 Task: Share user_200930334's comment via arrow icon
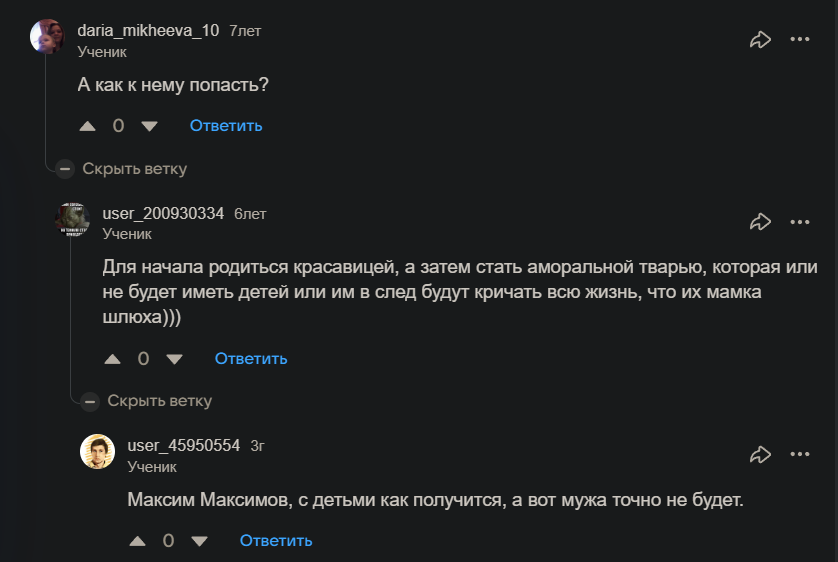[760, 222]
